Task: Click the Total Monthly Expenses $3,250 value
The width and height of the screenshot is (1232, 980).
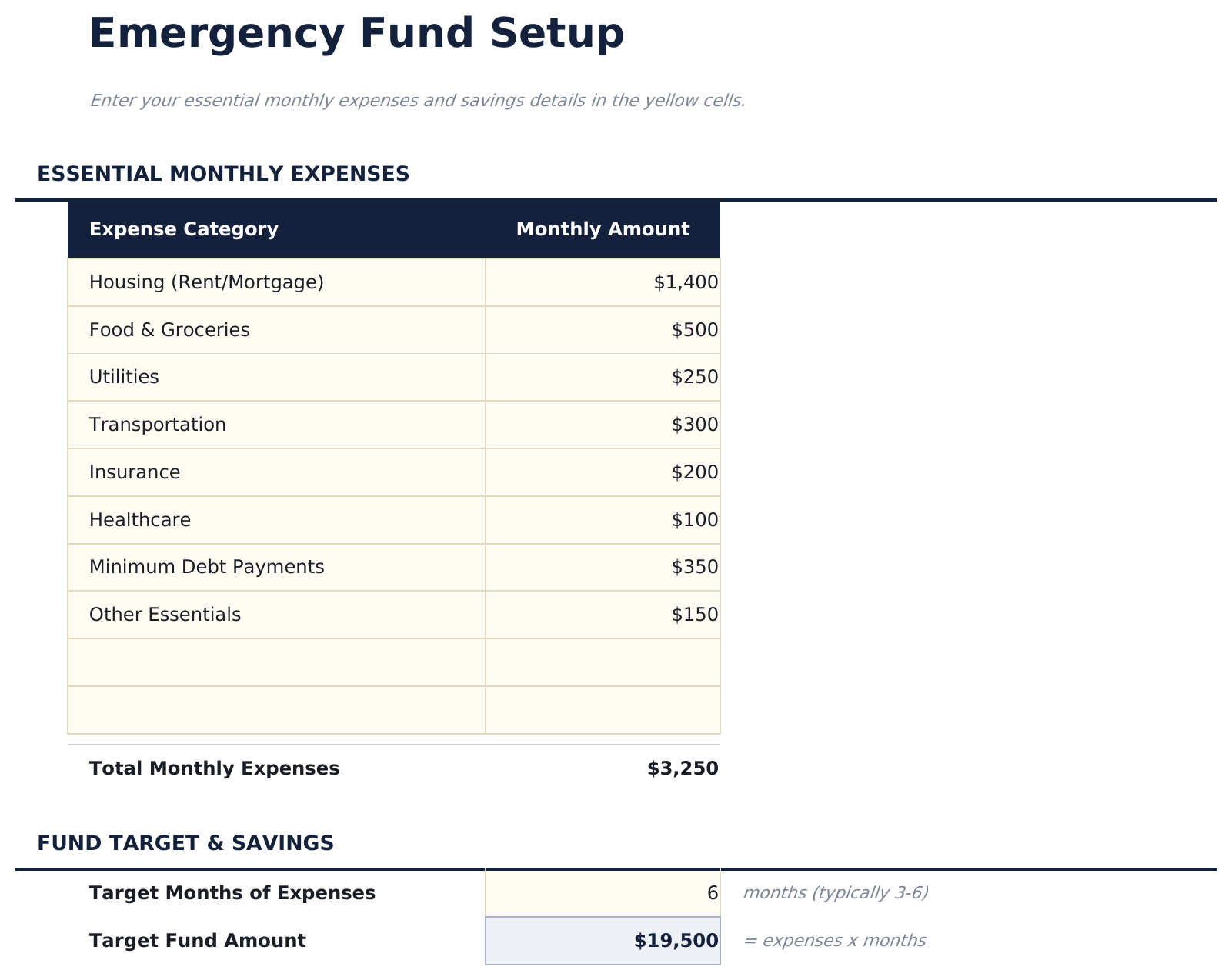Action: coord(682,768)
